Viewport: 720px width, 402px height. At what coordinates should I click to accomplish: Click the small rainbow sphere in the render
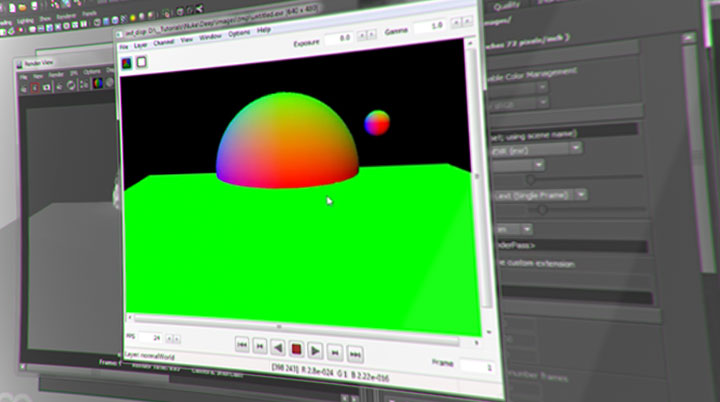(377, 123)
